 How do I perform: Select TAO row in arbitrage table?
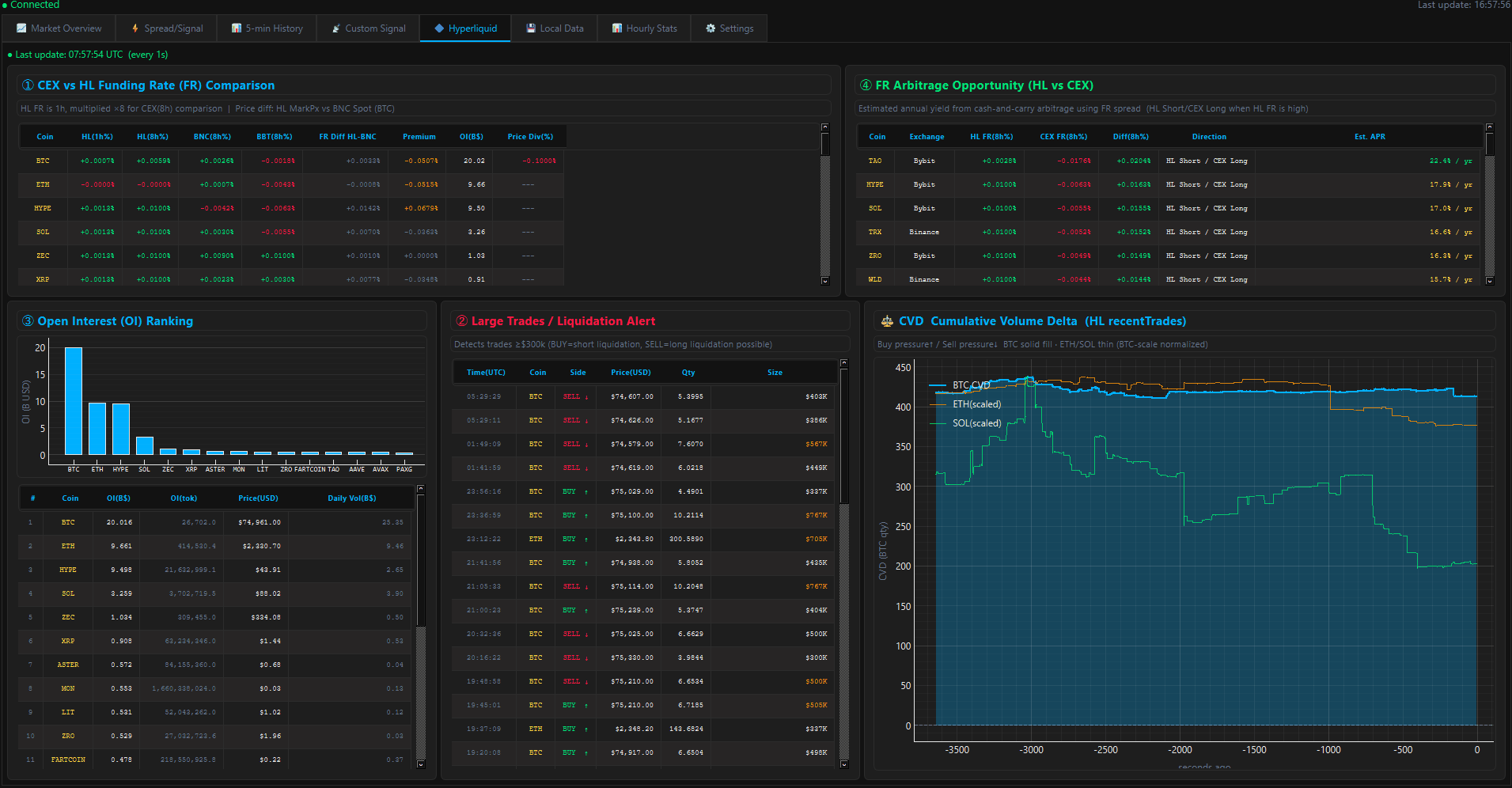point(1169,161)
